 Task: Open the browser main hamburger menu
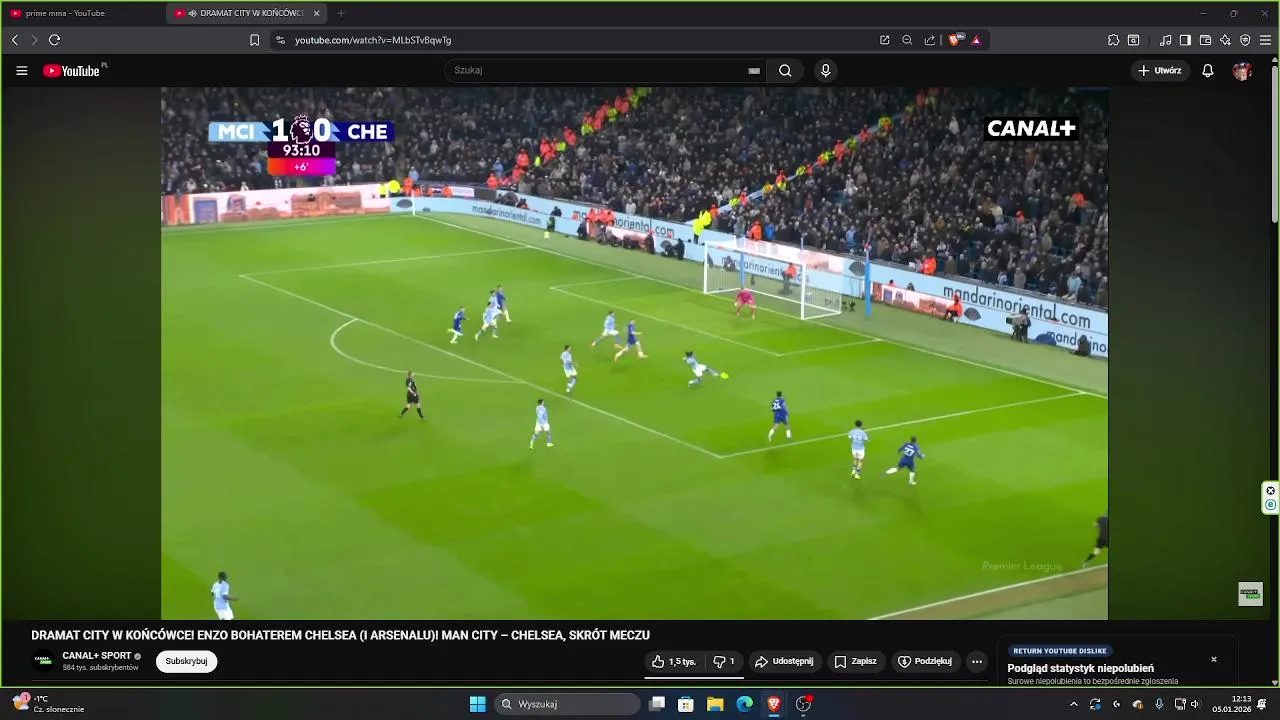coord(1265,40)
